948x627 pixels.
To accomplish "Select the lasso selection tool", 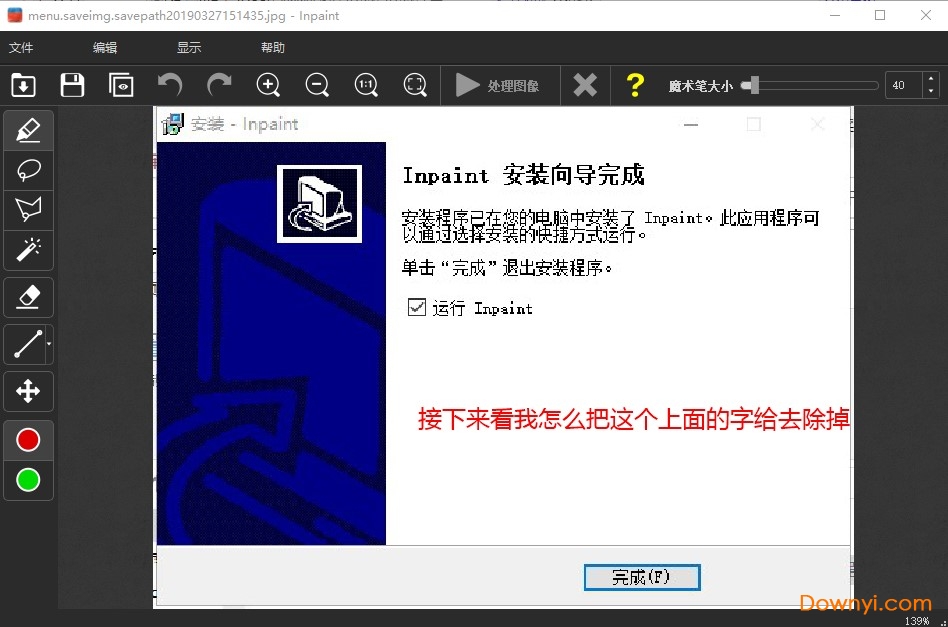I will pos(28,171).
